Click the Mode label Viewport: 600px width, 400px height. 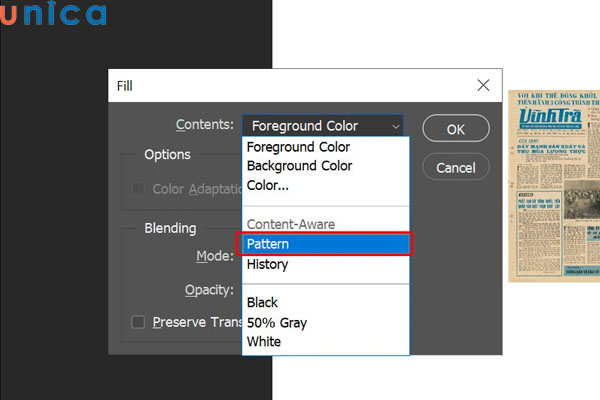pos(215,256)
